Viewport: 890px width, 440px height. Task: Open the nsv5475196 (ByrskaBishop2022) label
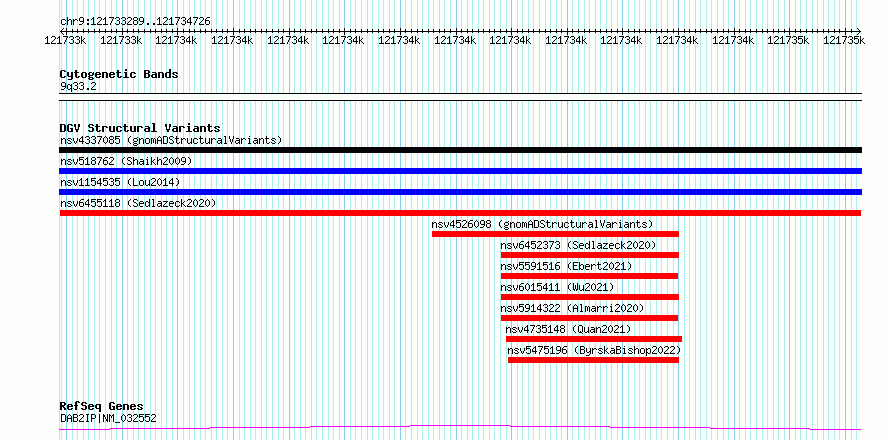tap(594, 350)
